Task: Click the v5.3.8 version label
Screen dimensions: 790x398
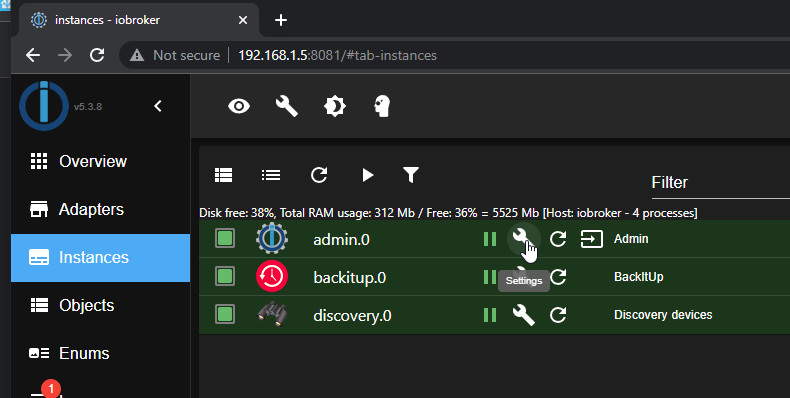Action: 88,107
